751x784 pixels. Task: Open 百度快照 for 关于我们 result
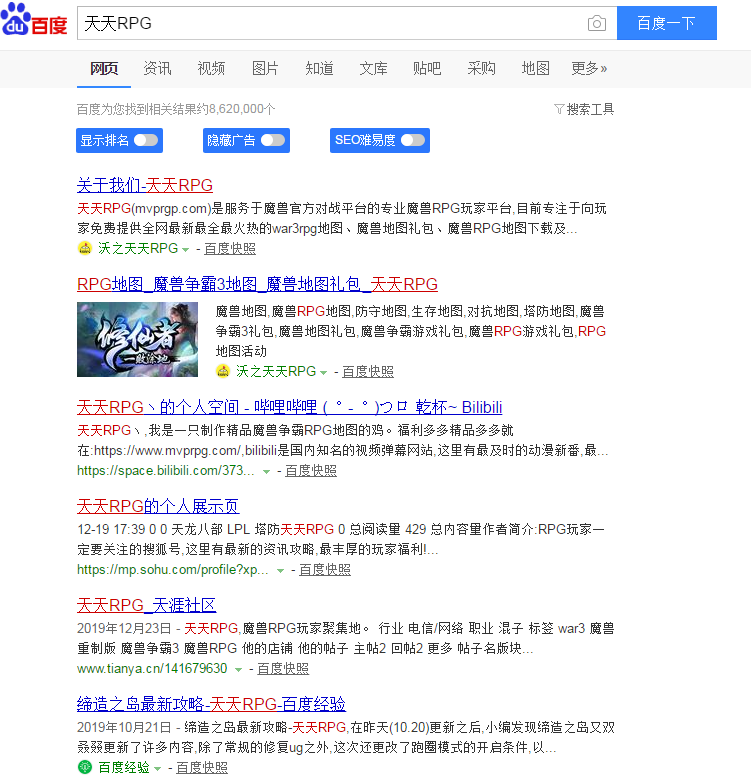point(230,248)
